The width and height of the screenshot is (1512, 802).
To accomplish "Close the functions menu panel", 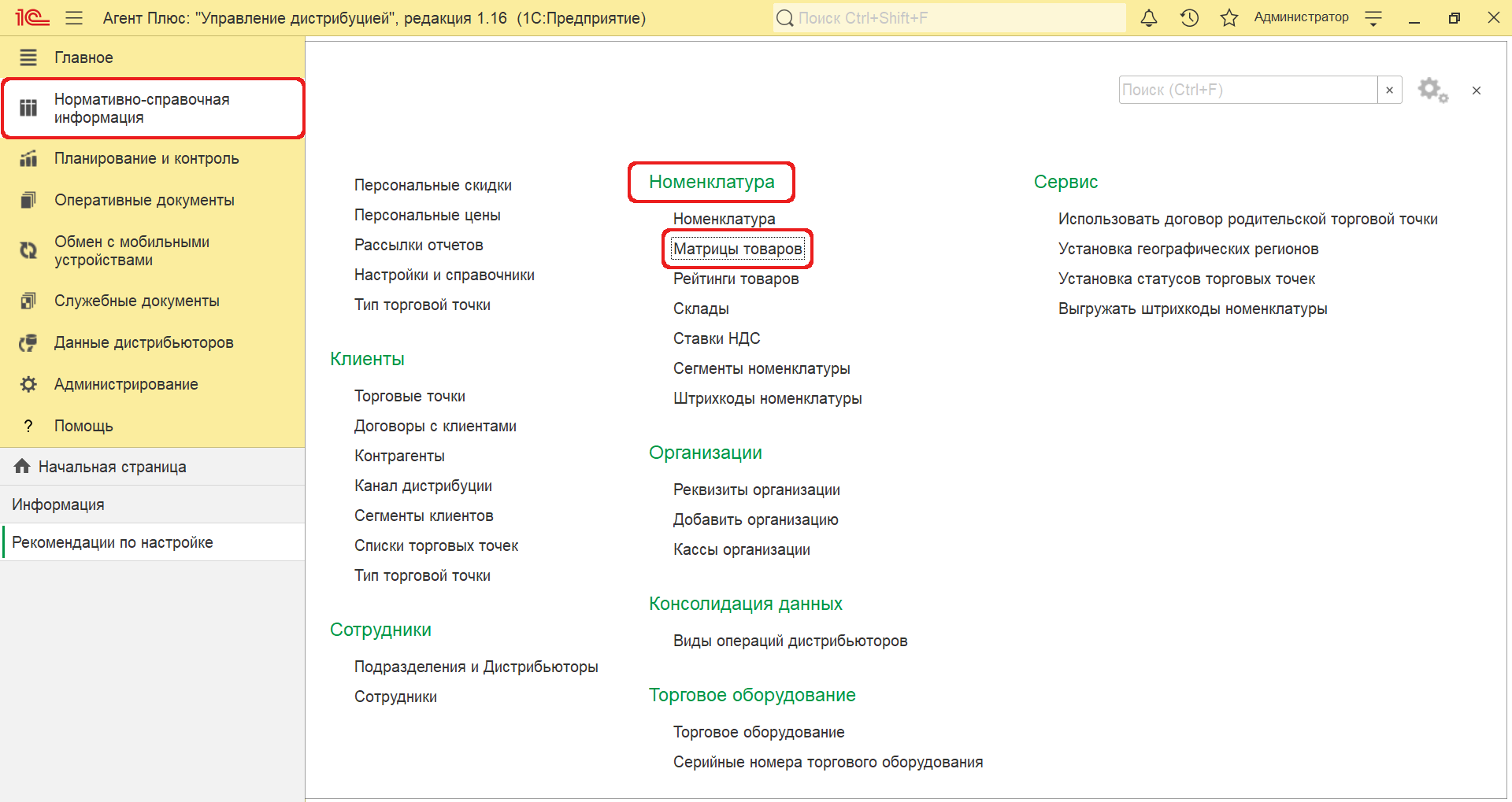I will coord(1477,91).
